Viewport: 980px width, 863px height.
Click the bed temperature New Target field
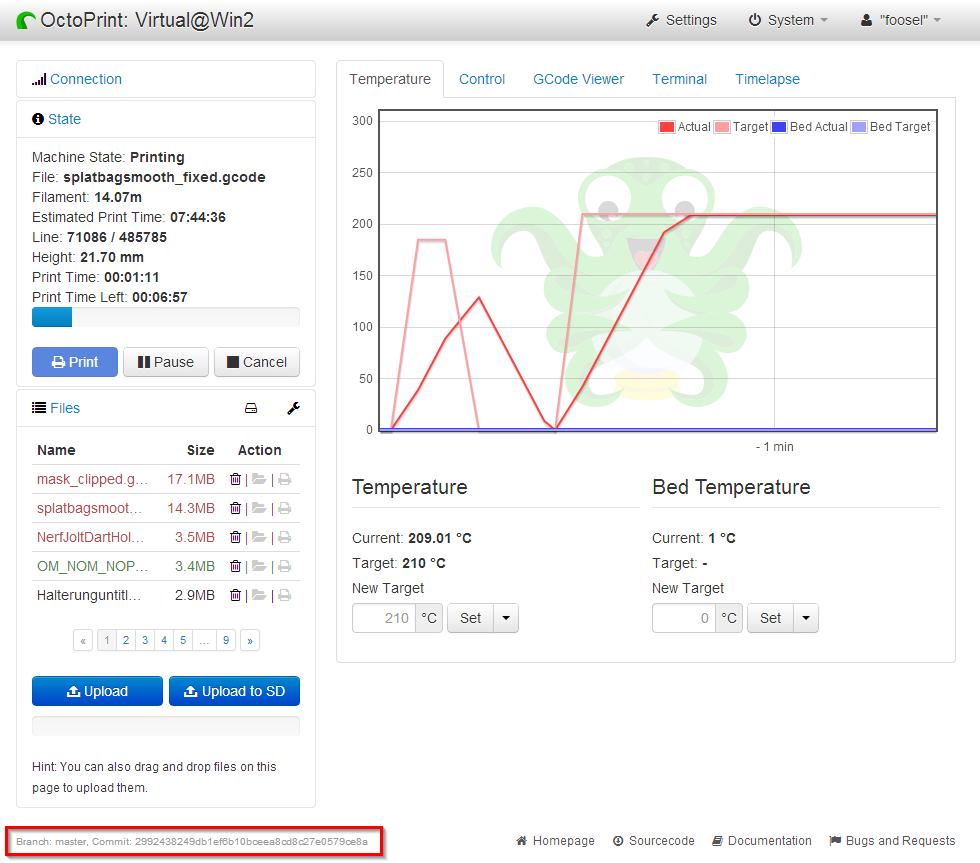pyautogui.click(x=684, y=618)
